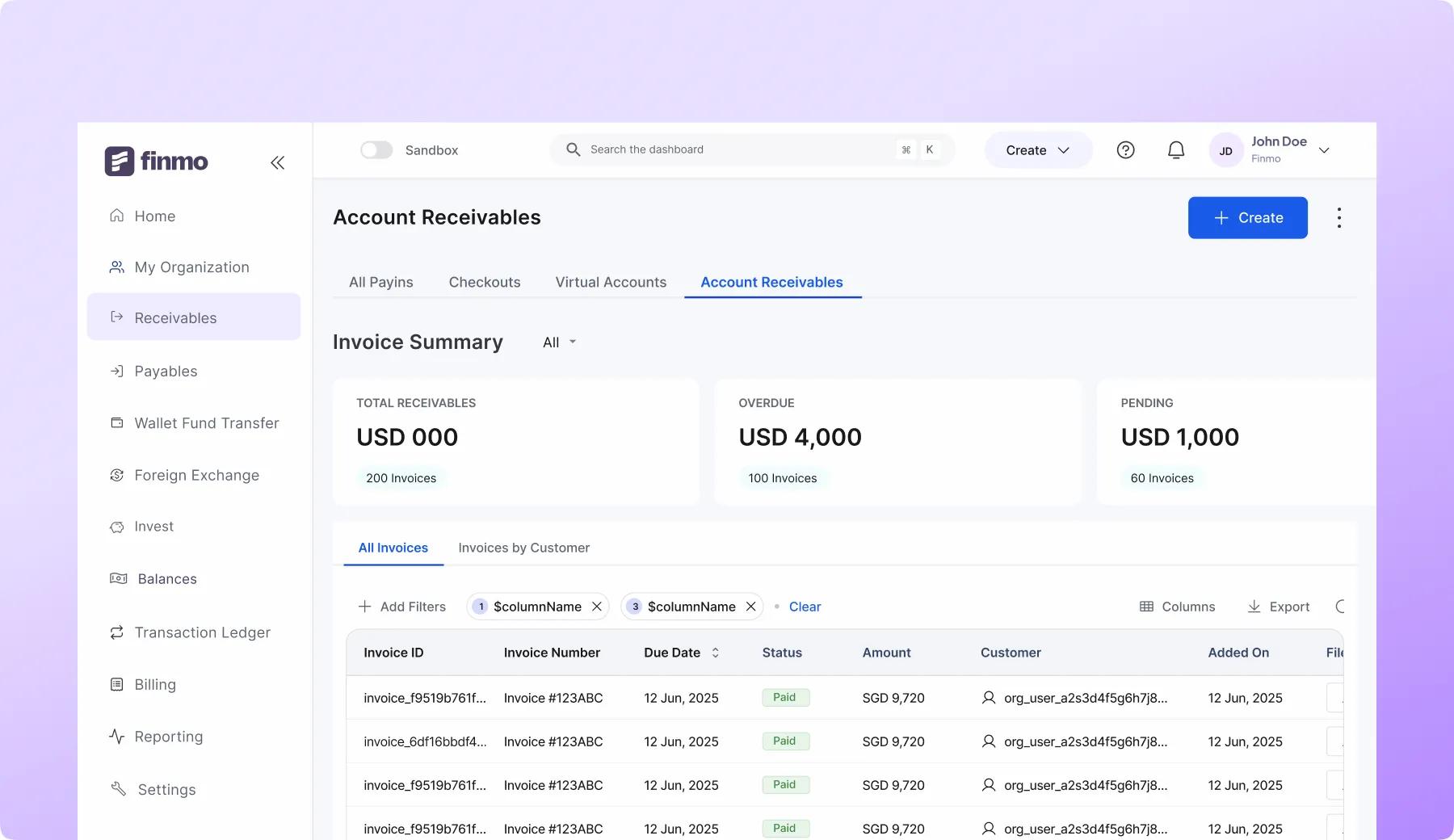Click the three-dot more options menu
This screenshot has height=840, width=1454.
(x=1338, y=218)
